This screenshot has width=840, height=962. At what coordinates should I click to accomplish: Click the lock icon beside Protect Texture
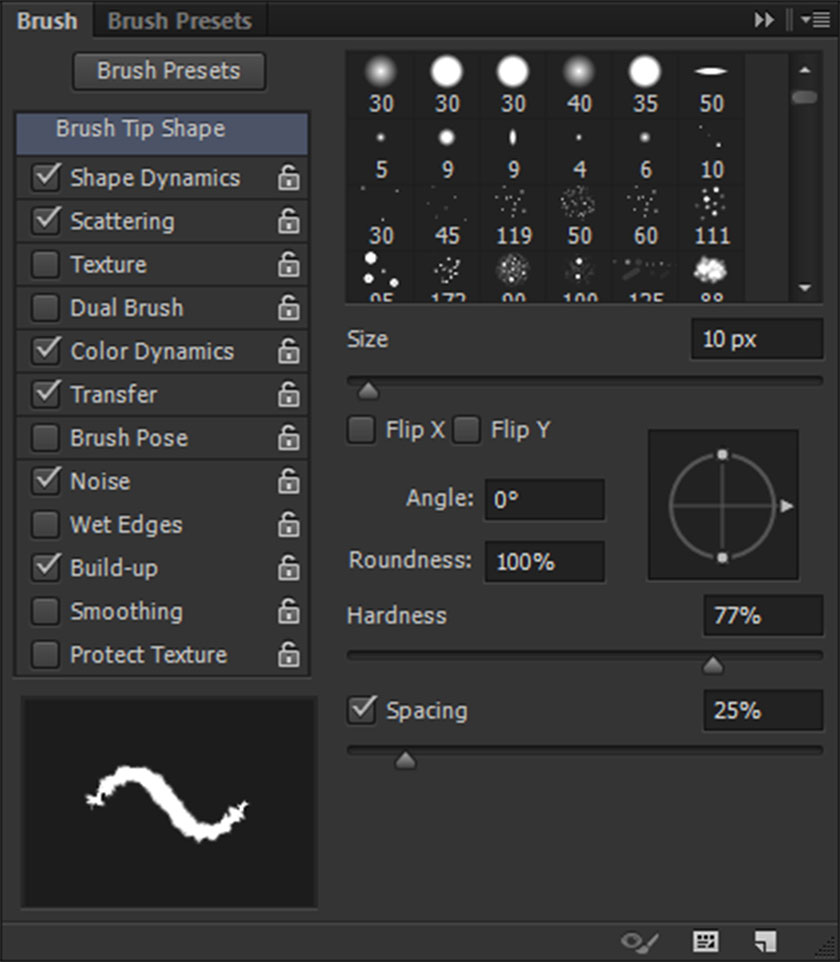(x=288, y=655)
